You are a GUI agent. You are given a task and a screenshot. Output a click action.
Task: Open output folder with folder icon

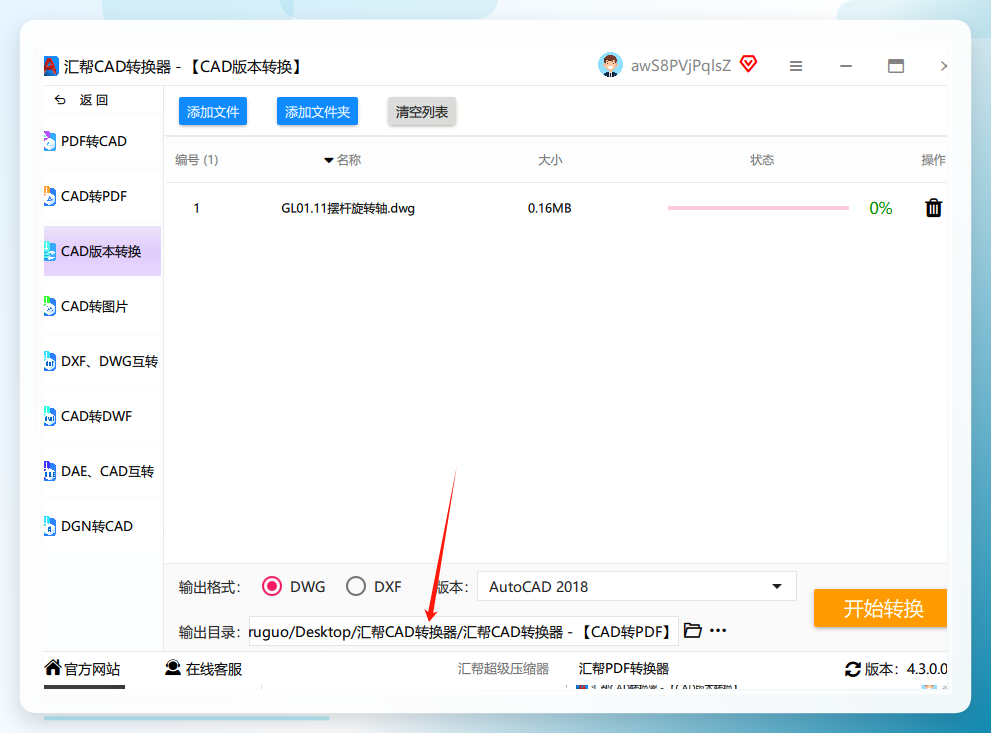pyautogui.click(x=693, y=631)
